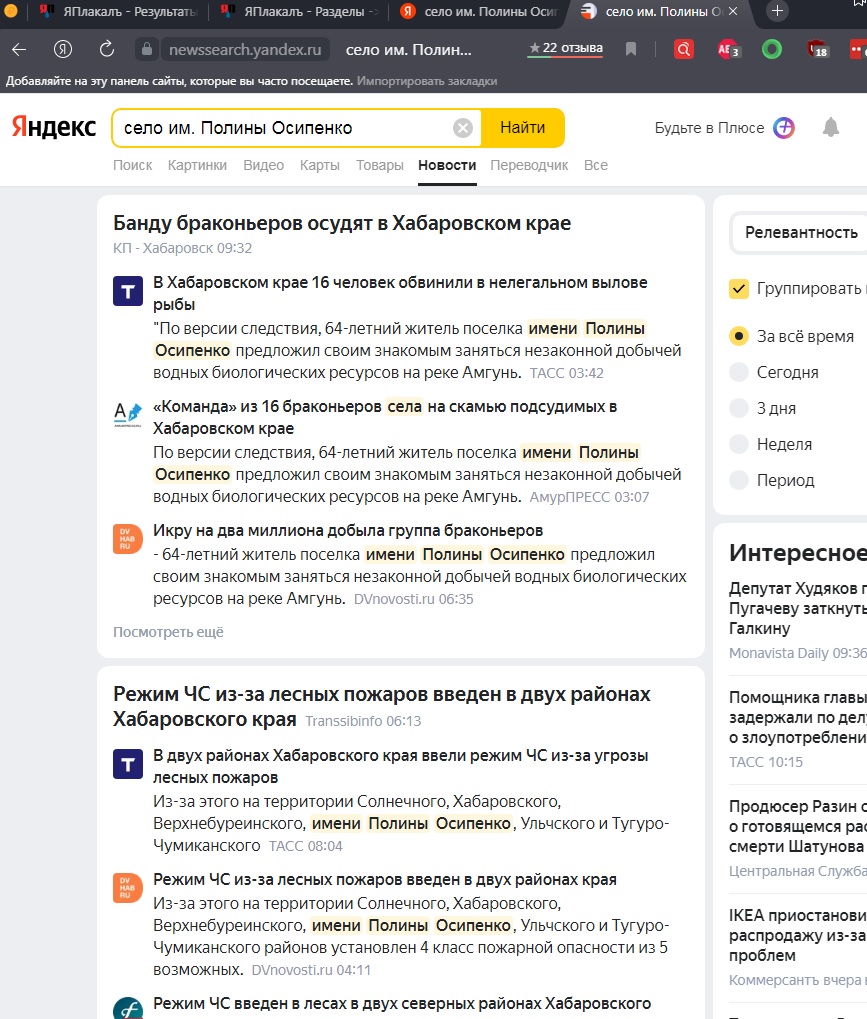The image size is (867, 1019).
Task: Close the active село им. Полины tab
Action: pos(732,11)
